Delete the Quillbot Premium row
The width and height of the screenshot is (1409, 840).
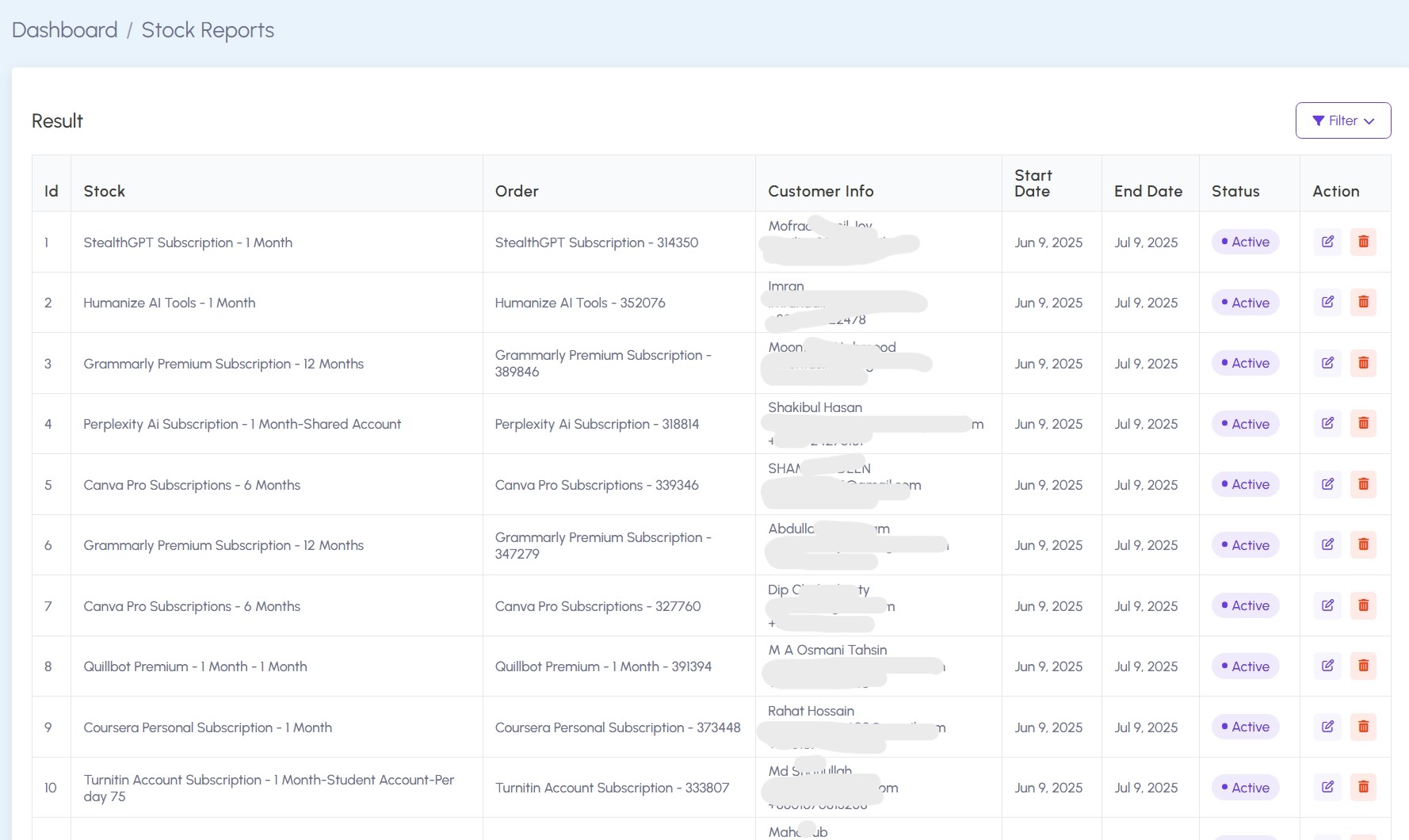(x=1364, y=666)
